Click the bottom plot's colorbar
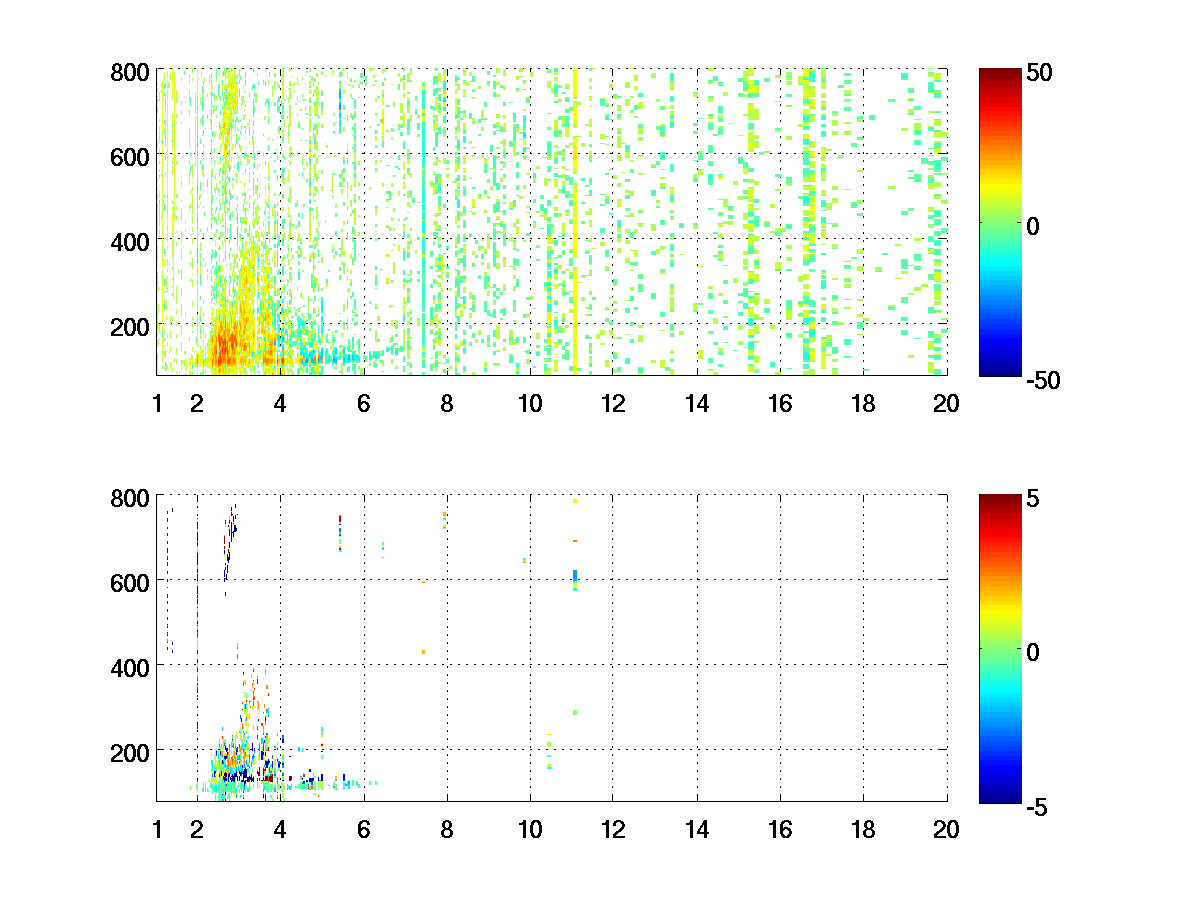Viewport: 1200px width, 900px height. [1000, 647]
